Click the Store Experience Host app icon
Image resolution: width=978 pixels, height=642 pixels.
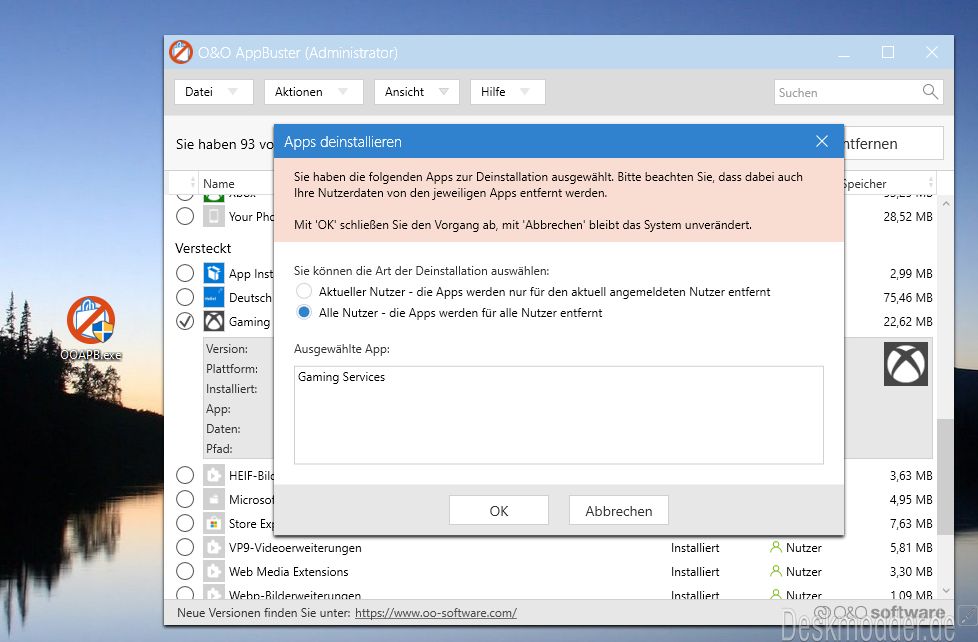[x=214, y=523]
